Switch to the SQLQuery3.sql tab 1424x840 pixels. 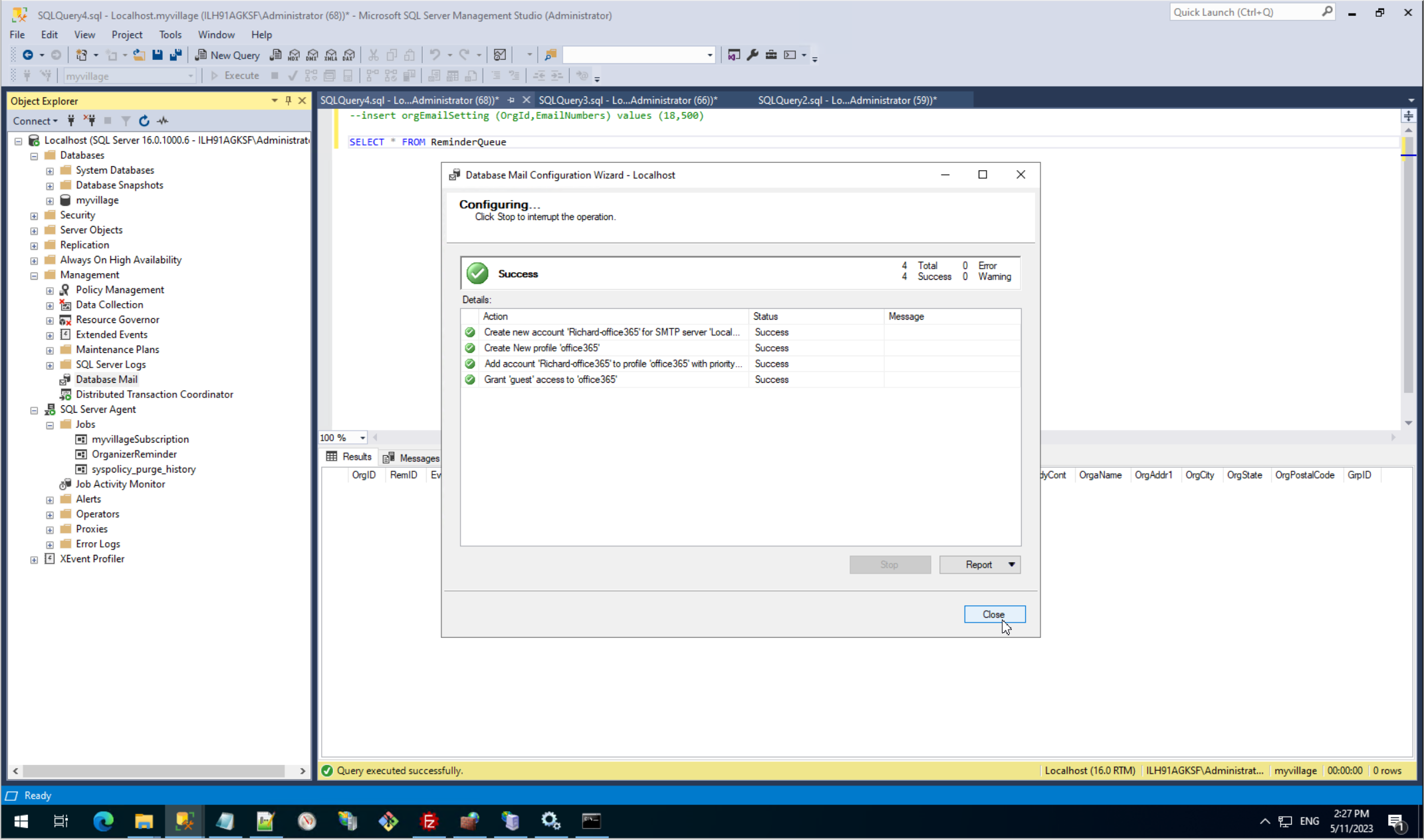point(627,100)
